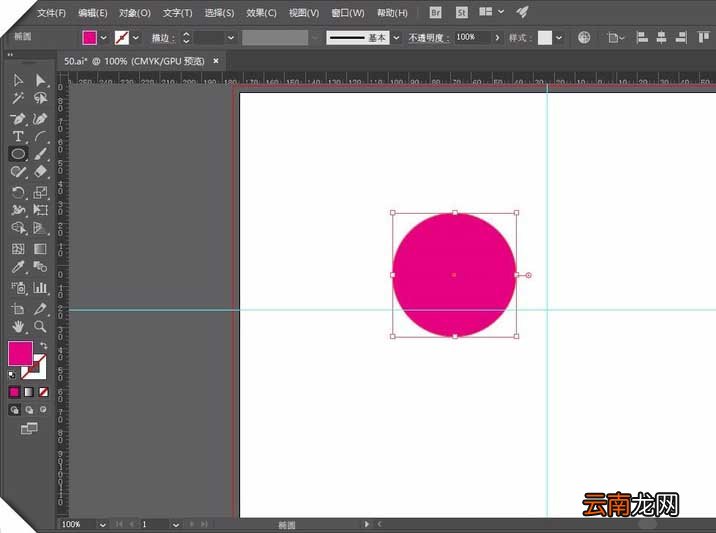Select the Free Transform tool
716x533 pixels.
[x=40, y=210]
